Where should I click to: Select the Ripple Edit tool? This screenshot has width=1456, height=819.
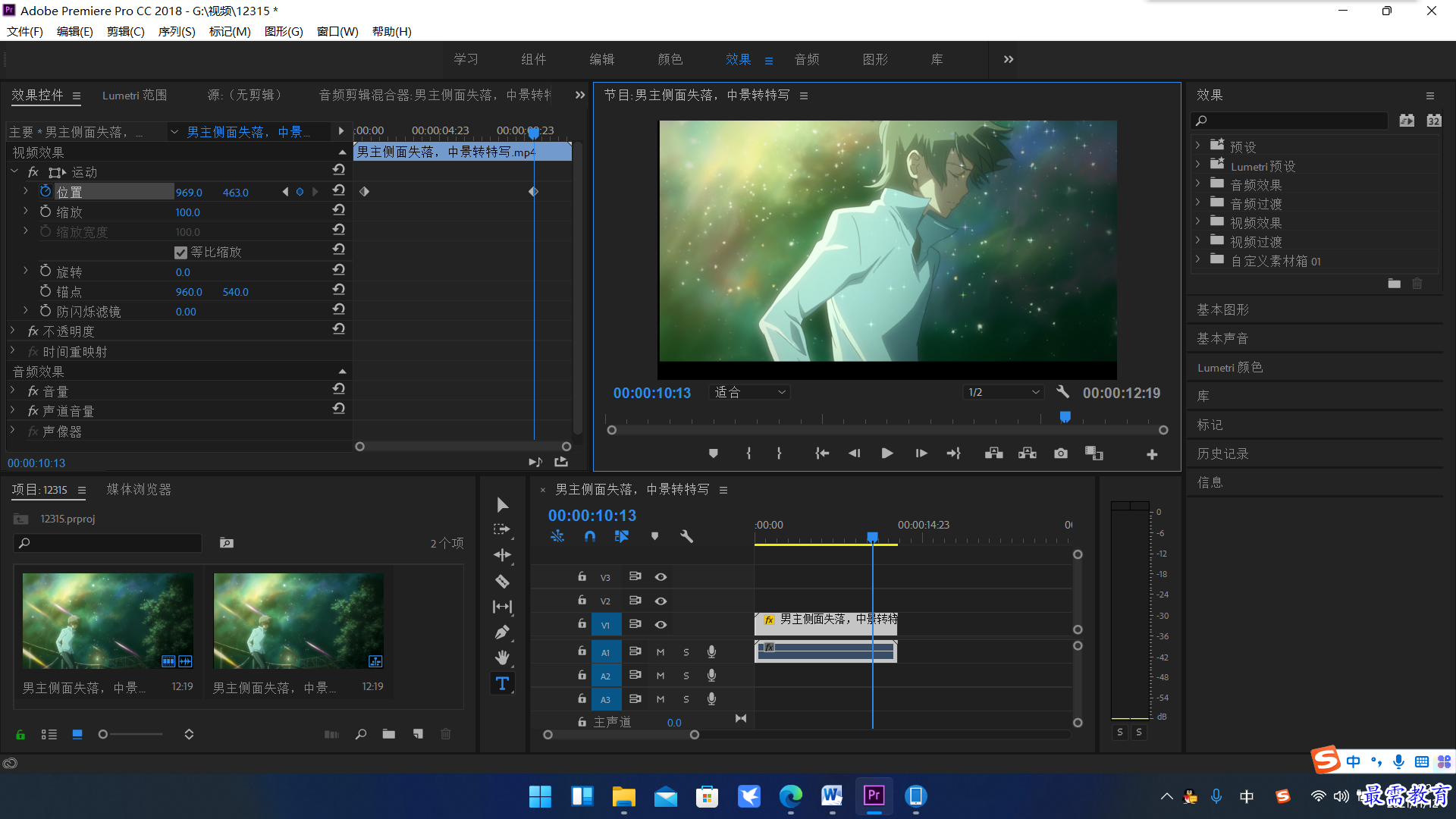(x=502, y=555)
